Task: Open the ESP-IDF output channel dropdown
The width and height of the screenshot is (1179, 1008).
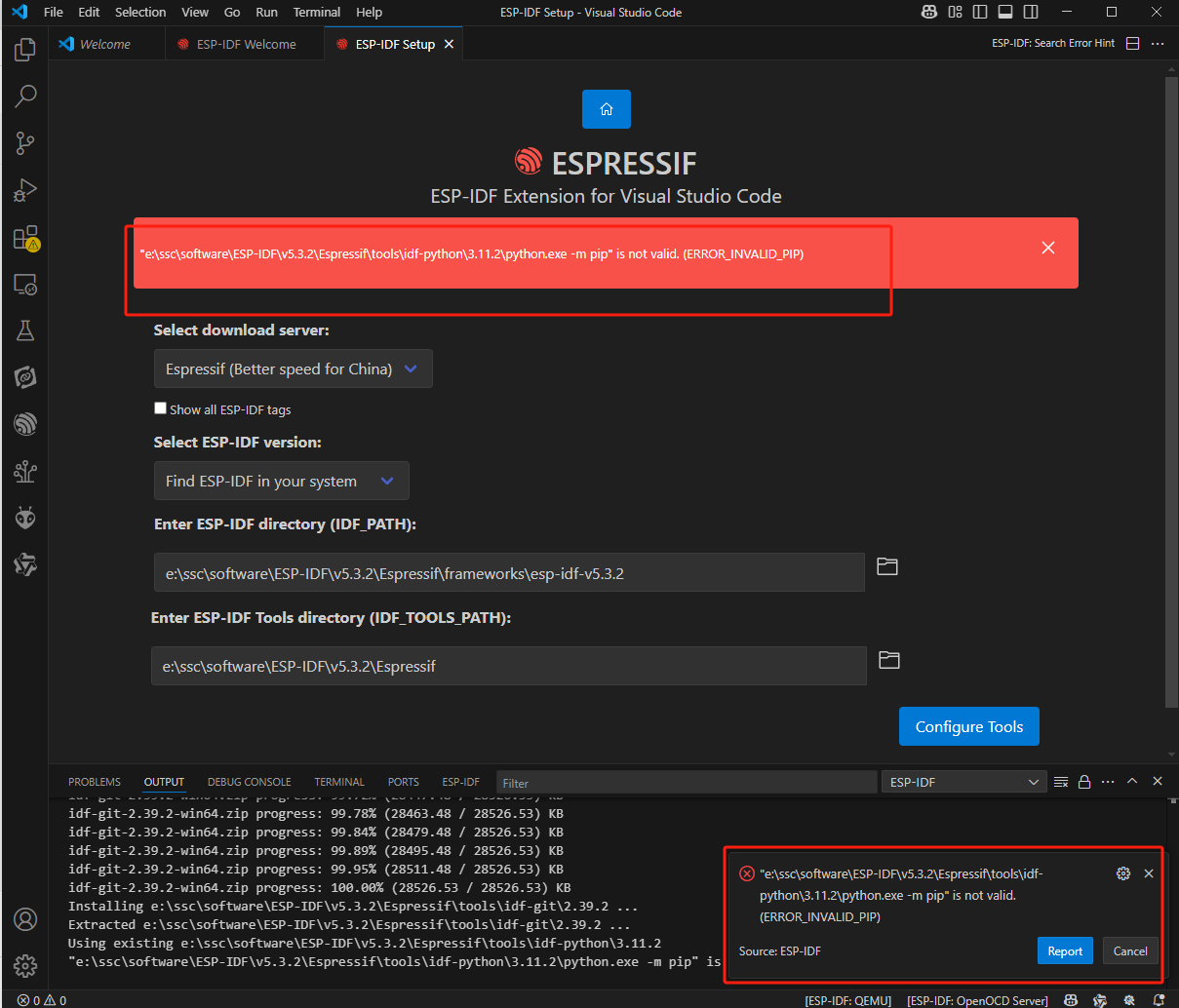Action: (964, 782)
